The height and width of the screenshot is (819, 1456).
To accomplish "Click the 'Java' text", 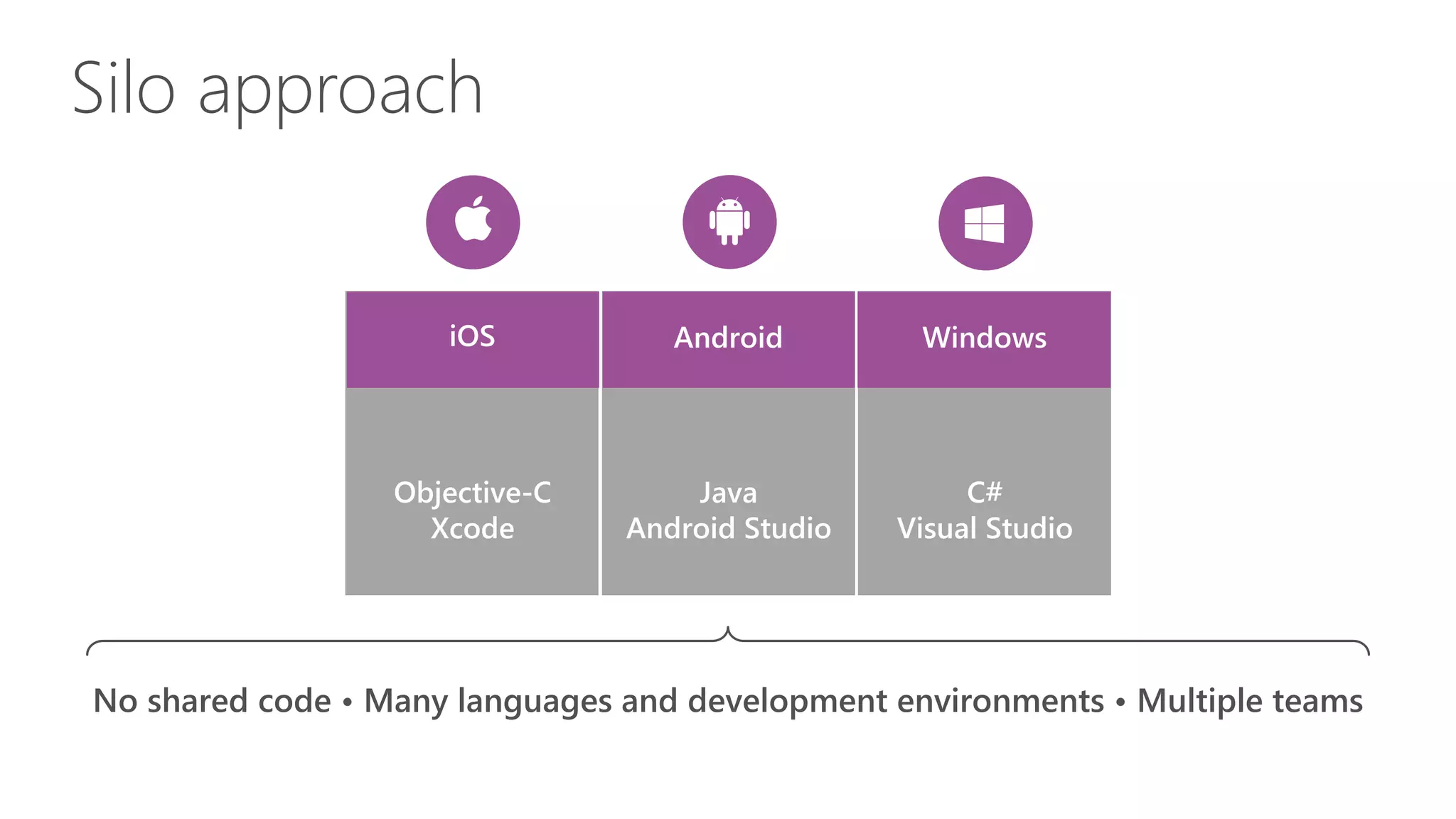I will click(x=728, y=493).
